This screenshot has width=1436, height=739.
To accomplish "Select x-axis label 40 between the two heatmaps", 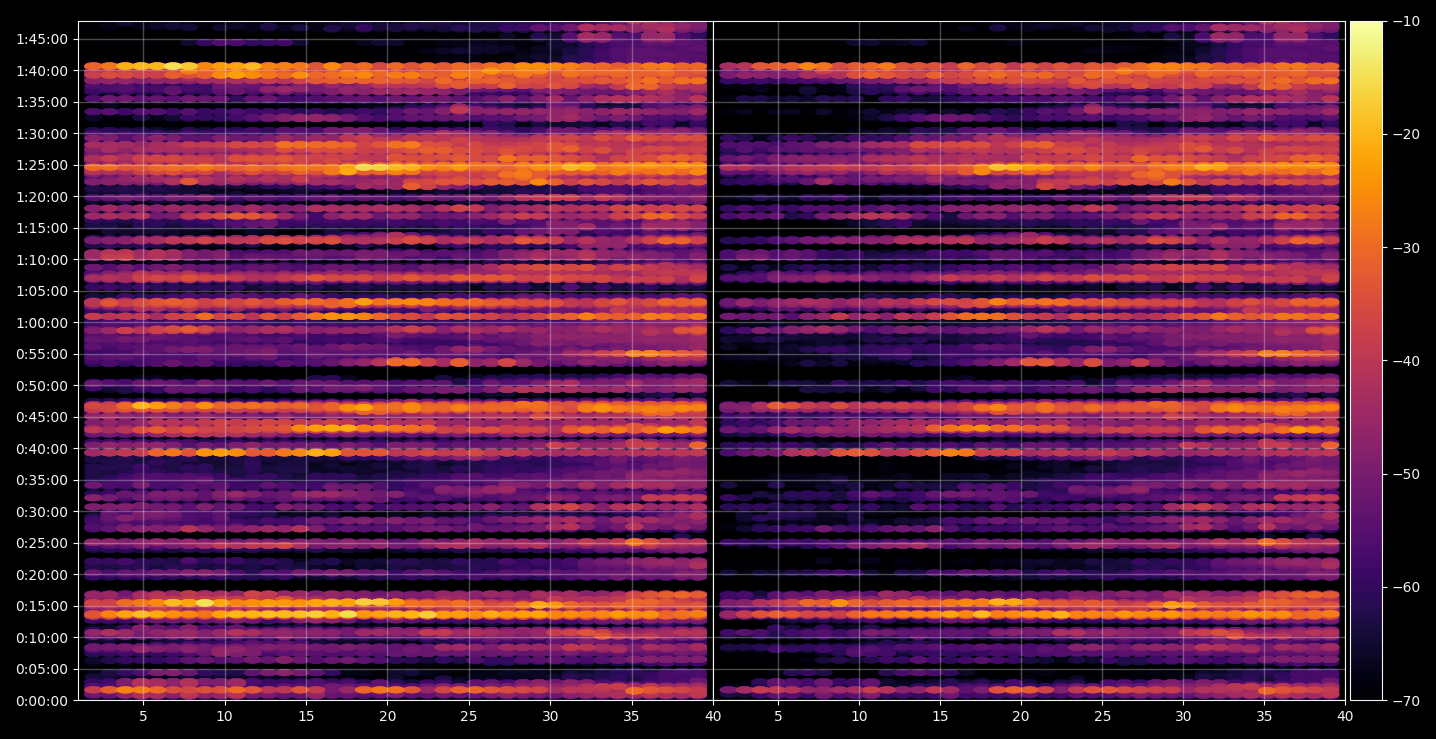I will pyautogui.click(x=713, y=717).
